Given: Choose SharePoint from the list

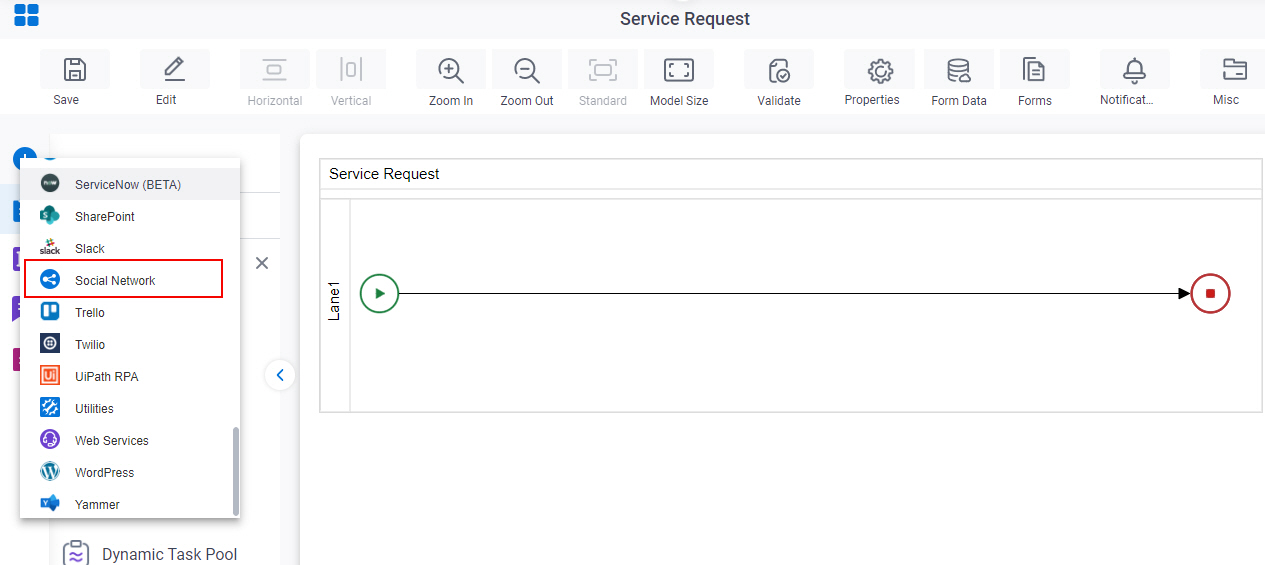Looking at the screenshot, I should coord(130,216).
